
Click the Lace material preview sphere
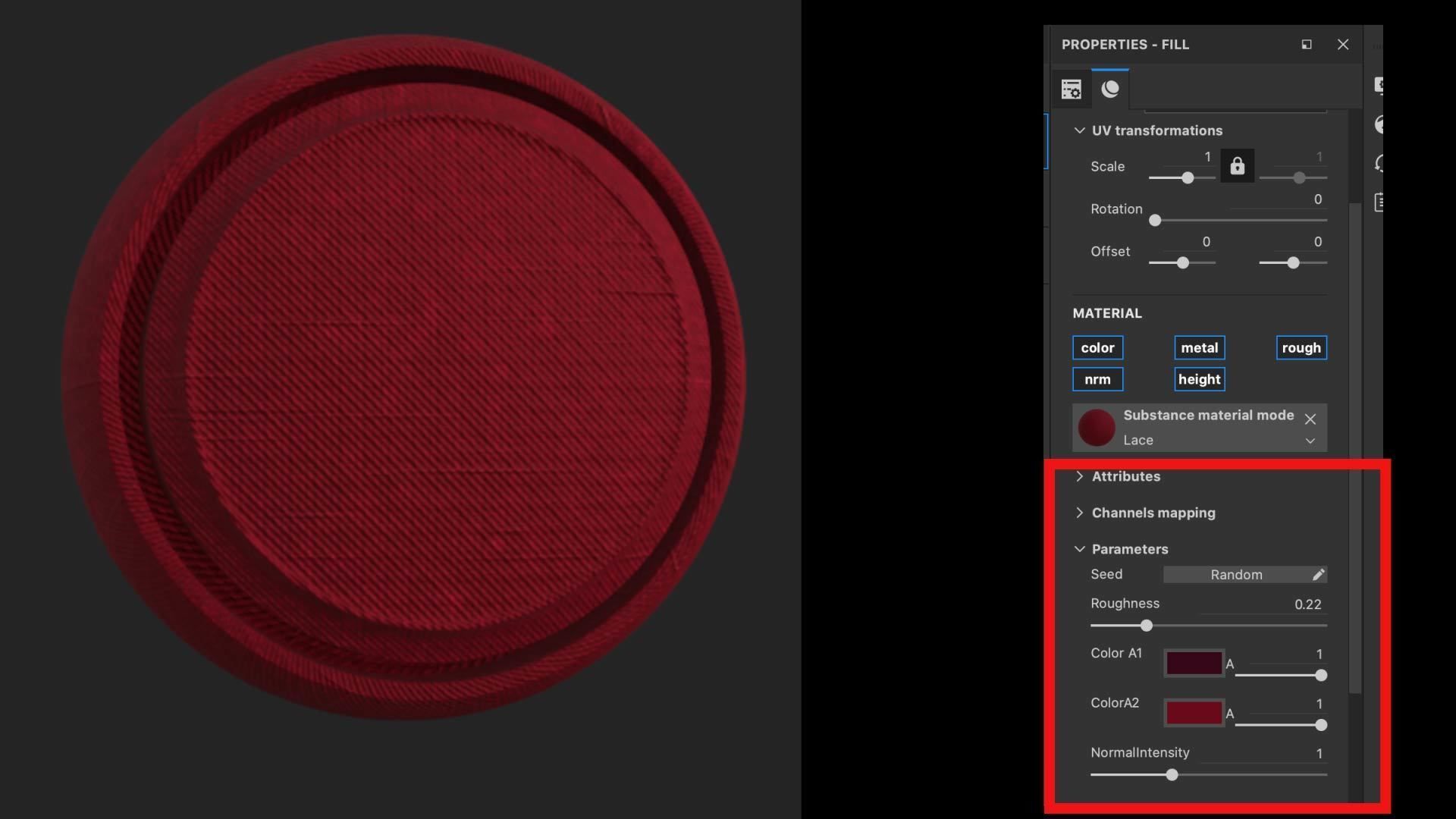click(1097, 428)
